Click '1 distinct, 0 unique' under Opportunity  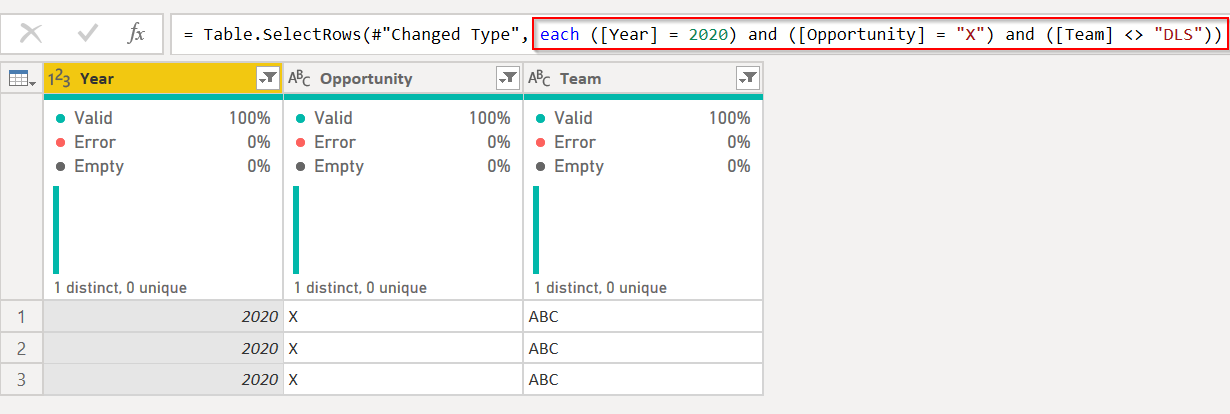tap(360, 288)
